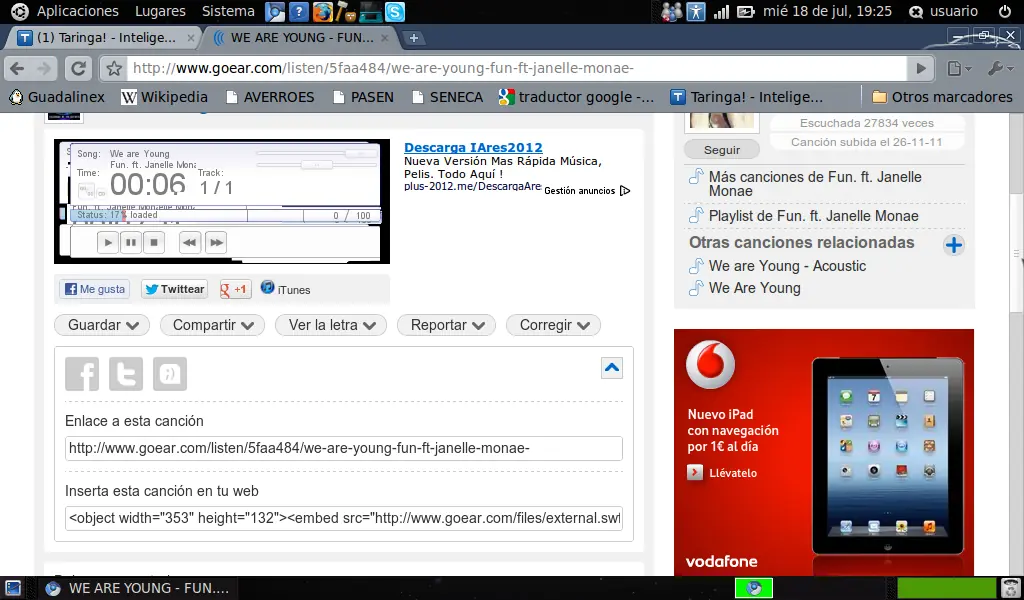The height and width of the screenshot is (600, 1024).
Task: Share the song on Twitter via gray icon
Action: 126,373
